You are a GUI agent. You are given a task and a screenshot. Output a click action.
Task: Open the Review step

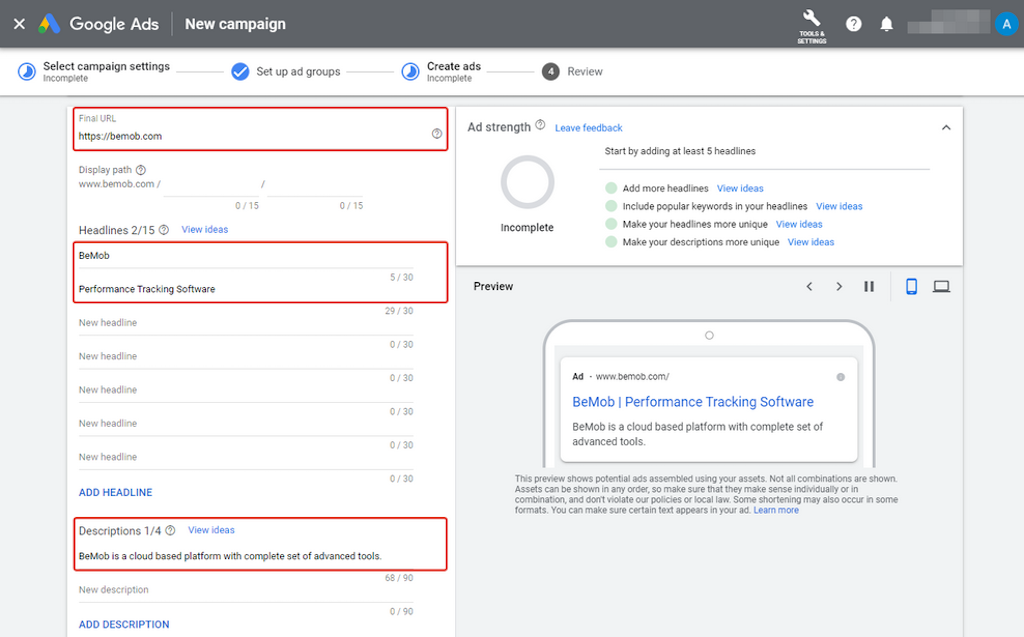click(584, 72)
